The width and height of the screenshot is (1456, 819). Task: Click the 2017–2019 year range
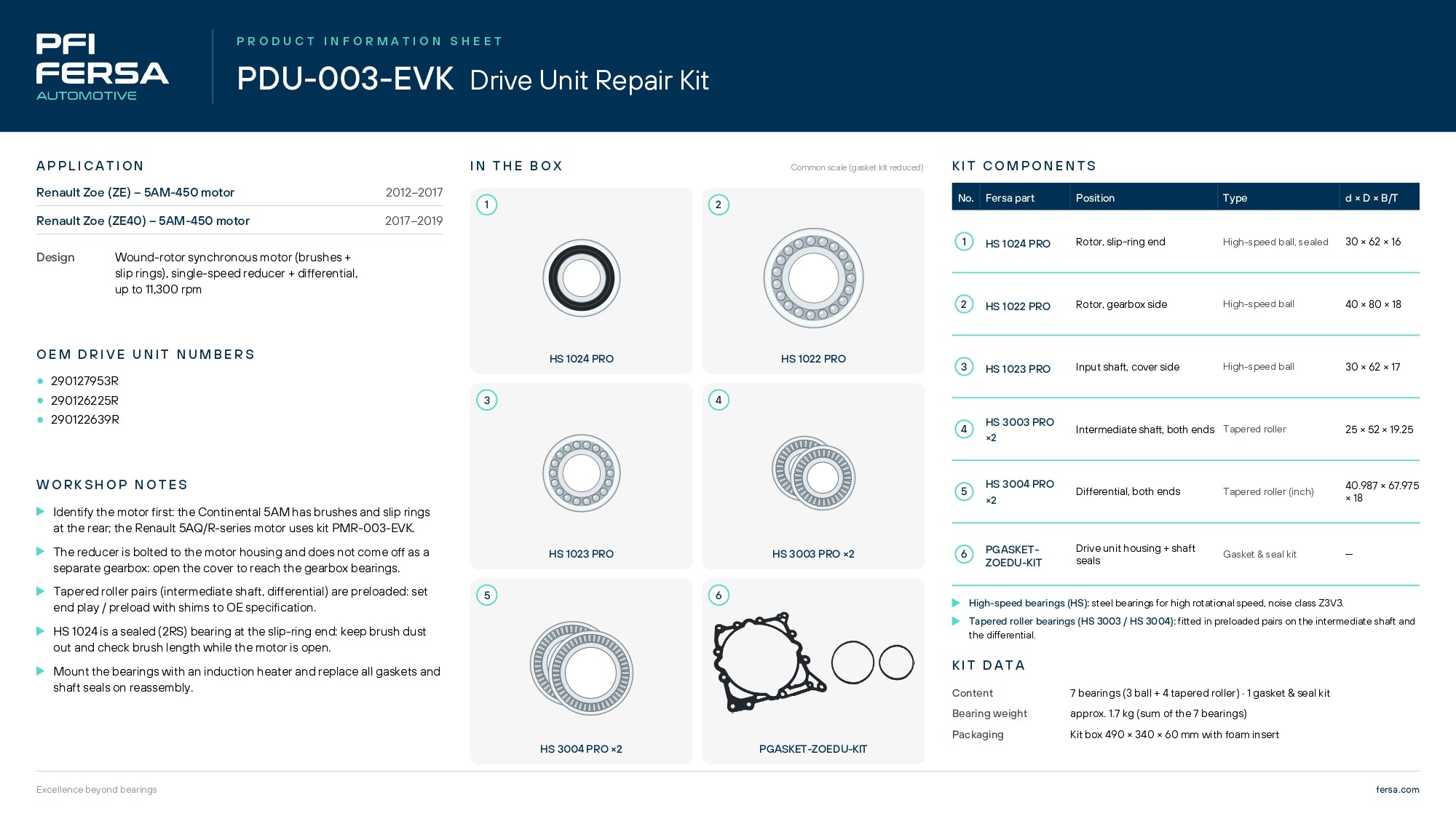[414, 221]
